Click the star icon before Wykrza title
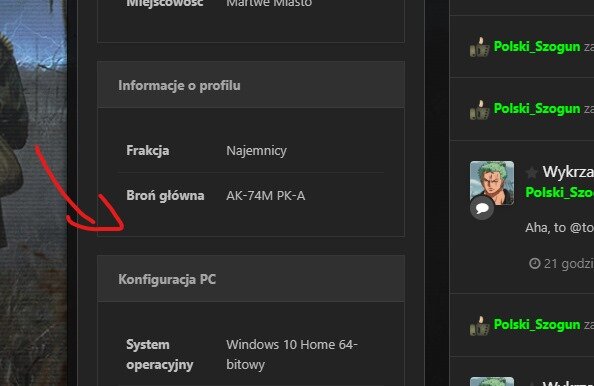The height and width of the screenshot is (386, 594). (531, 173)
